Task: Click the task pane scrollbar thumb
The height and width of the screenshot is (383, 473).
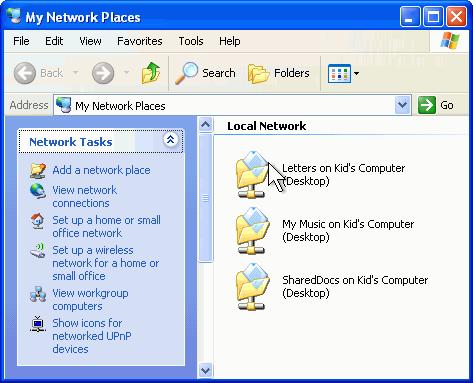Action: click(205, 198)
